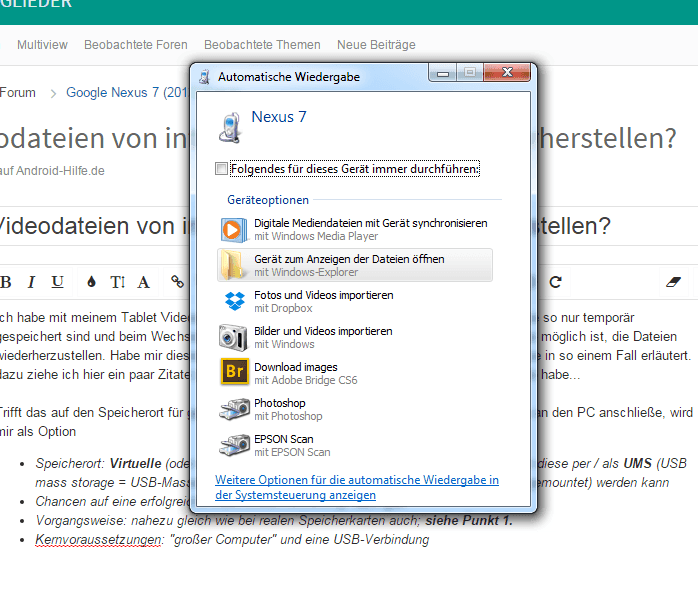Click the 'Photoshop' autoplay option text
Screen dimensions: 698x602
(x=280, y=403)
